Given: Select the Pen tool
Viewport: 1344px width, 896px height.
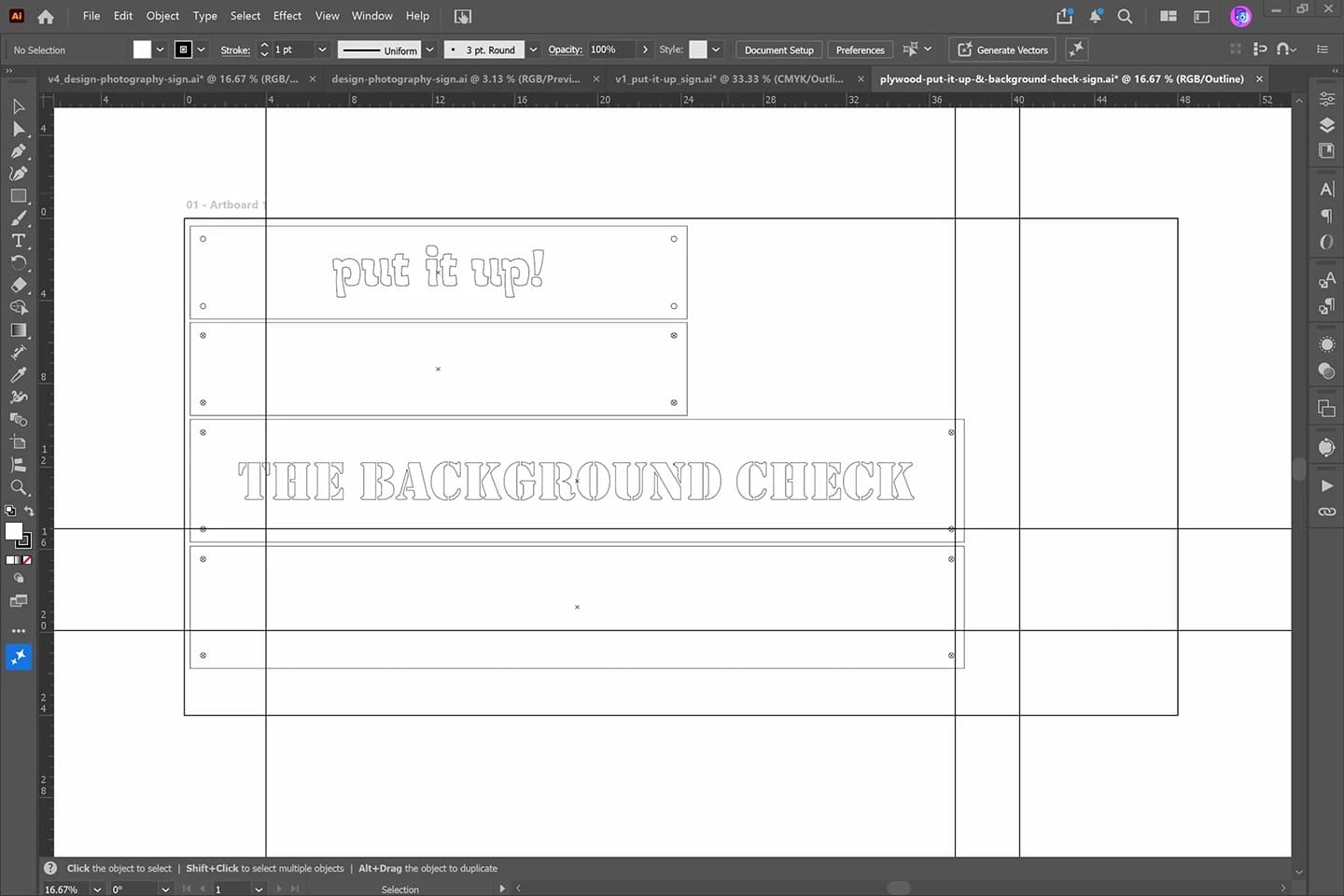Looking at the screenshot, I should (18, 151).
